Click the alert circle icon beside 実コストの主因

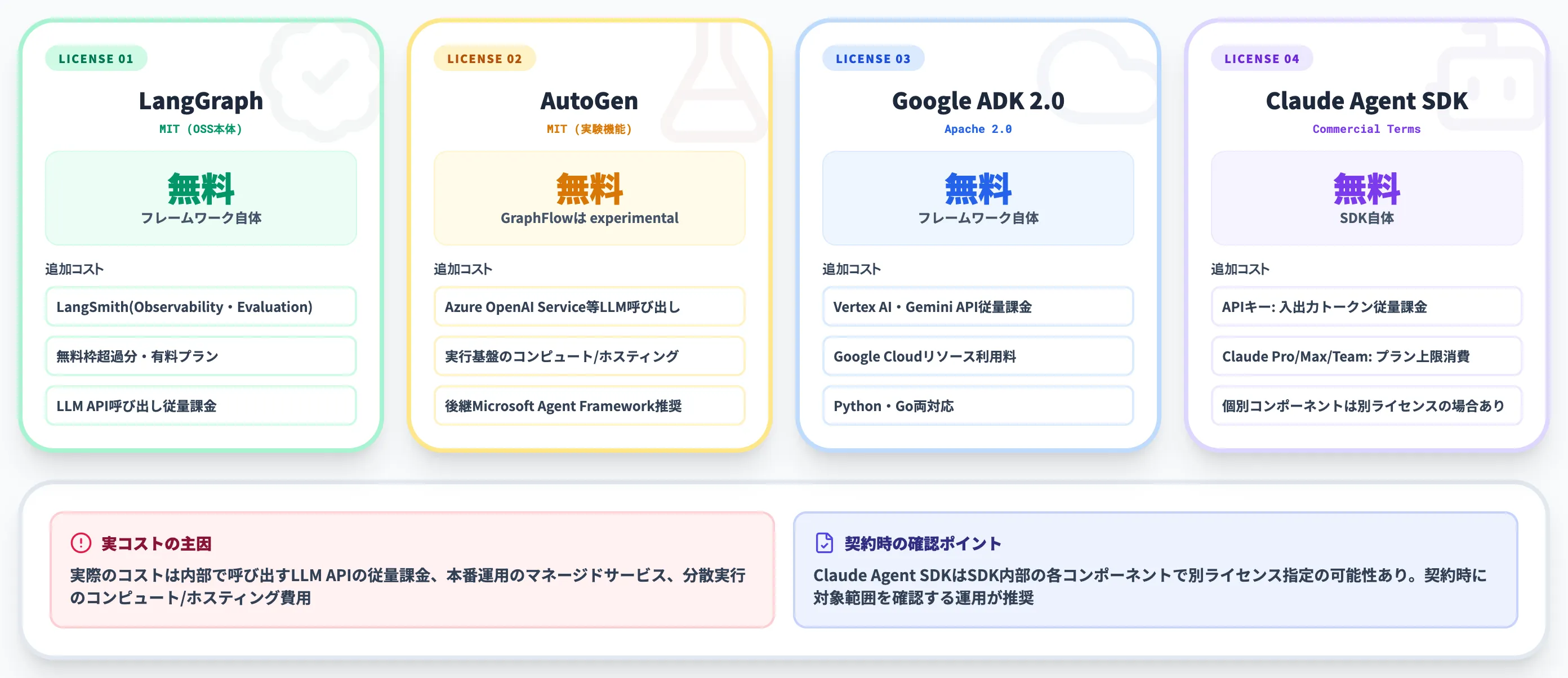[81, 542]
